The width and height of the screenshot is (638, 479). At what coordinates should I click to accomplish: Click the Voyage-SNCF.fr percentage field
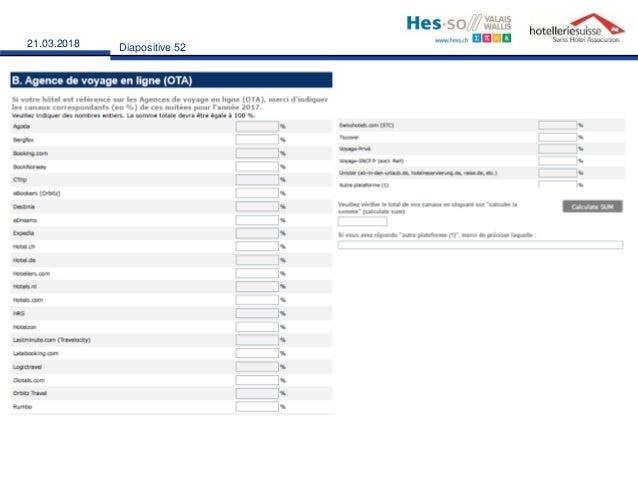pos(558,161)
